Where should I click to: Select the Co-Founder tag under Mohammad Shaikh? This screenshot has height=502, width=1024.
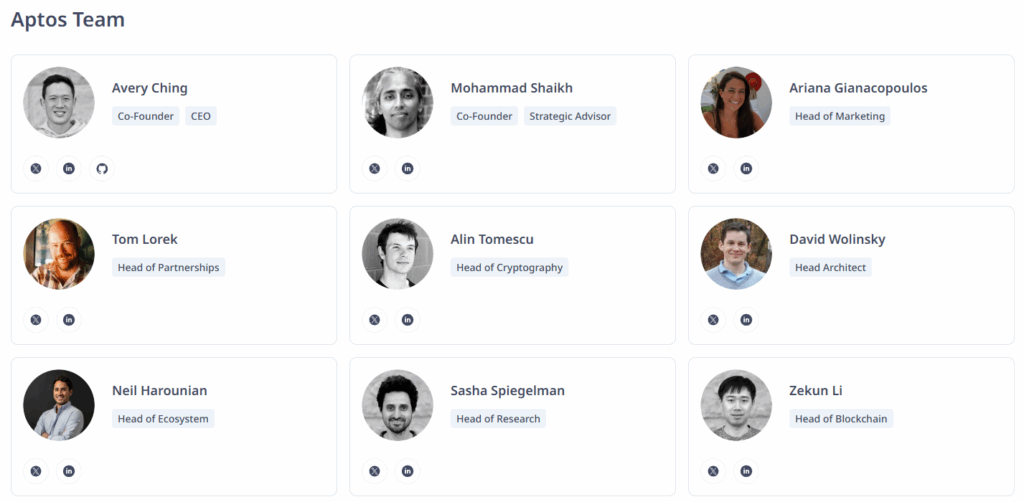[484, 116]
